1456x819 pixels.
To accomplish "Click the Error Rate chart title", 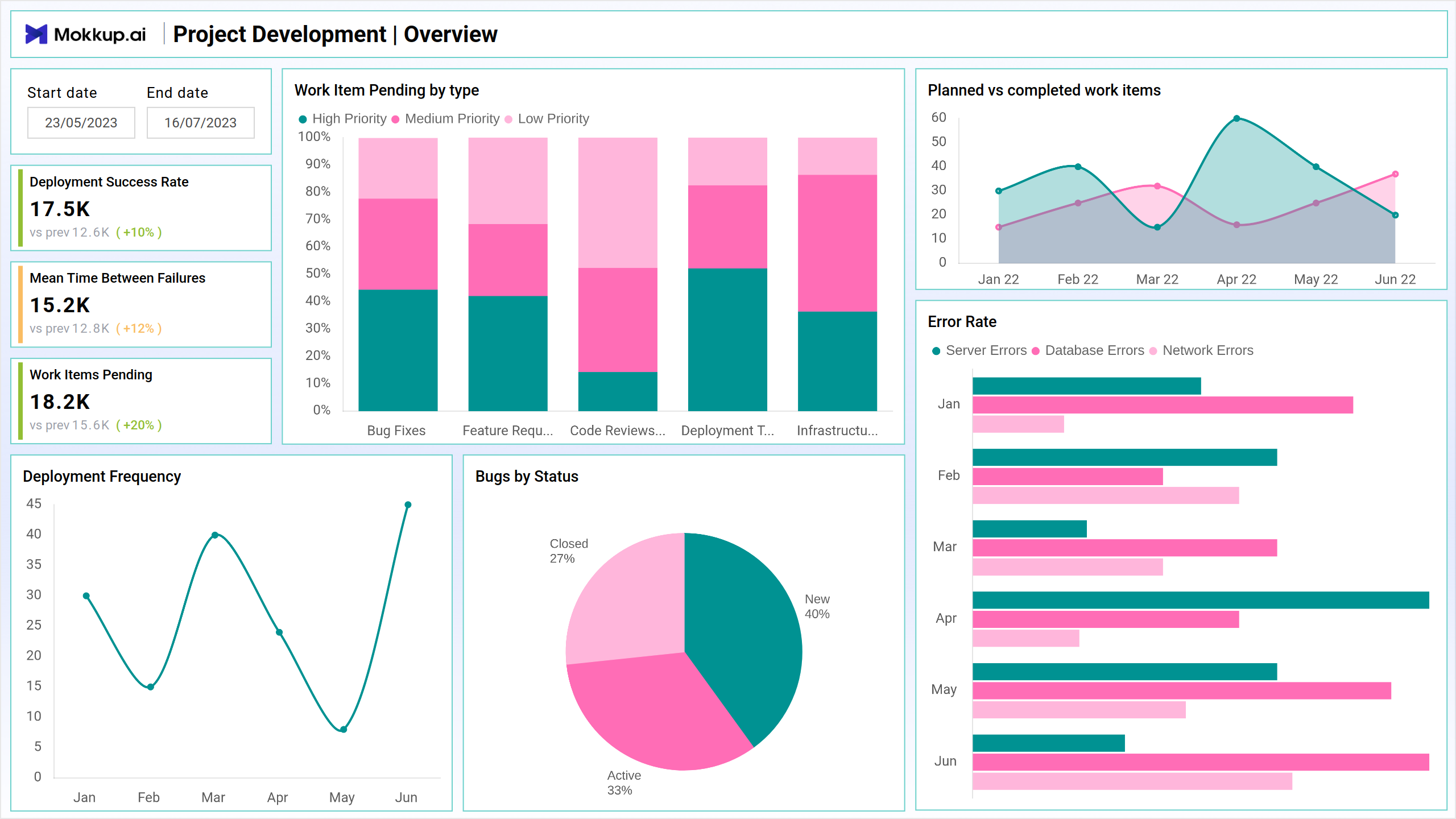I will tap(962, 322).
